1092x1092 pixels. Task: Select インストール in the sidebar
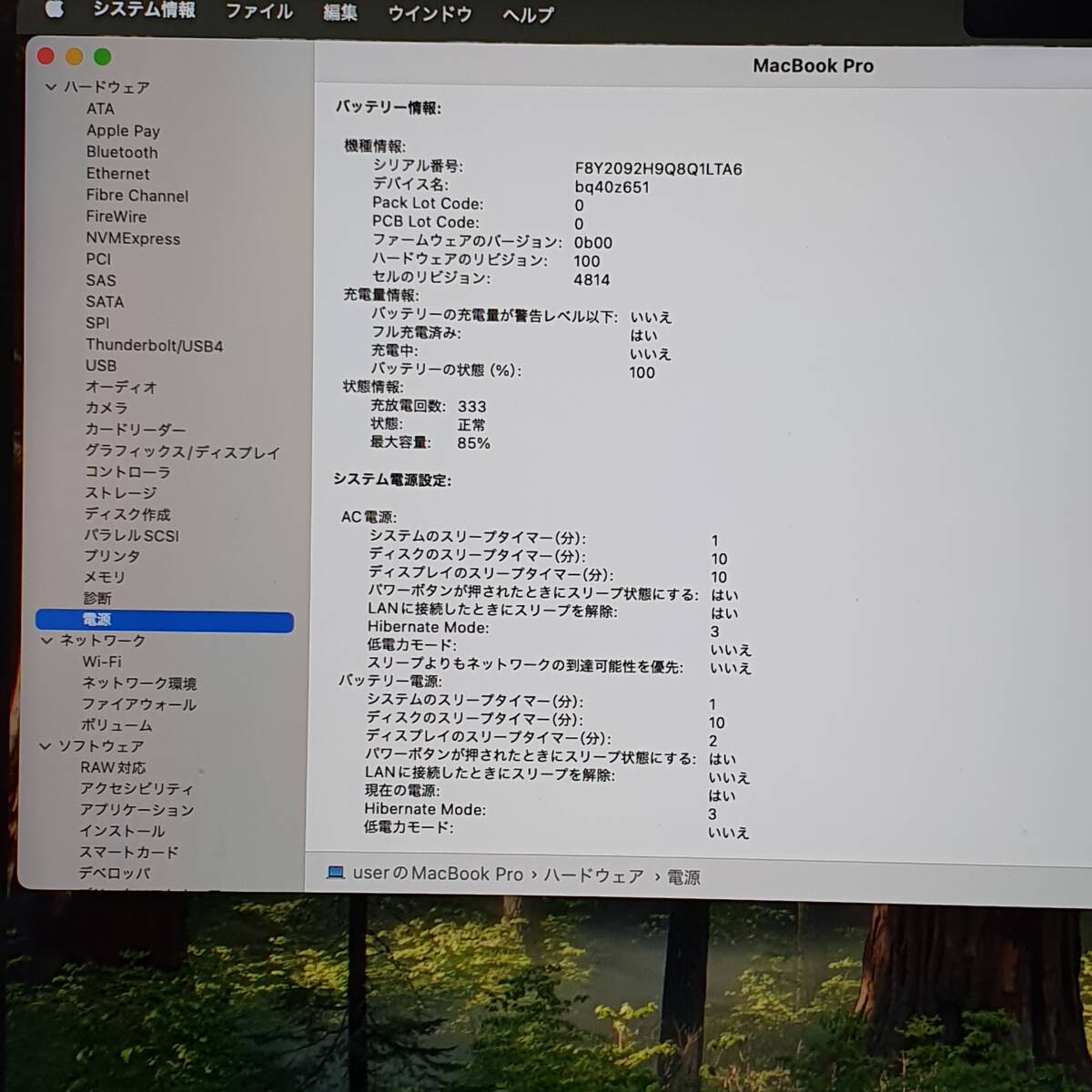(x=122, y=830)
